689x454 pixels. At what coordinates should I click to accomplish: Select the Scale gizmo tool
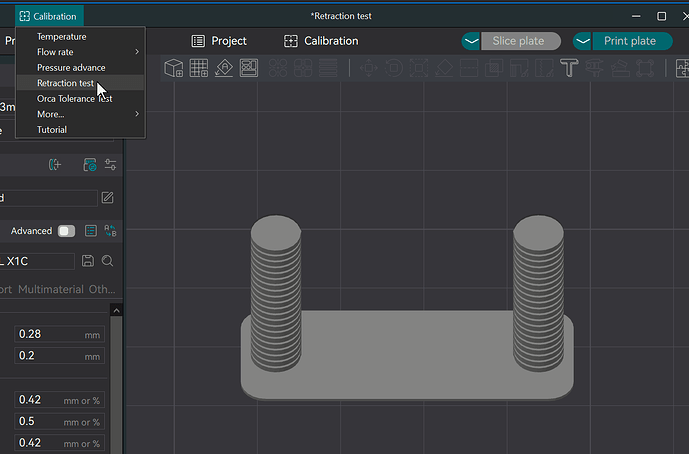419,68
